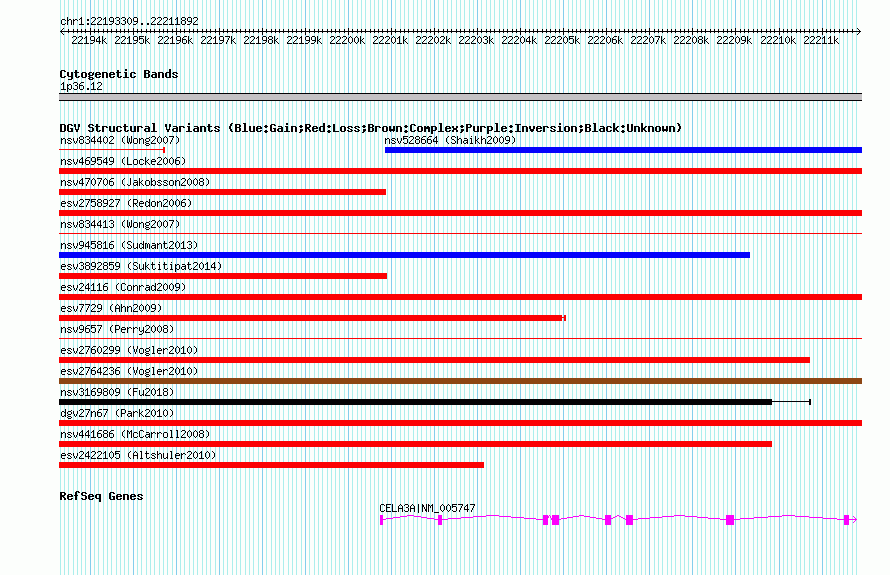Click the CELA3A magenta gene model
This screenshot has width=890, height=575.
(618, 519)
